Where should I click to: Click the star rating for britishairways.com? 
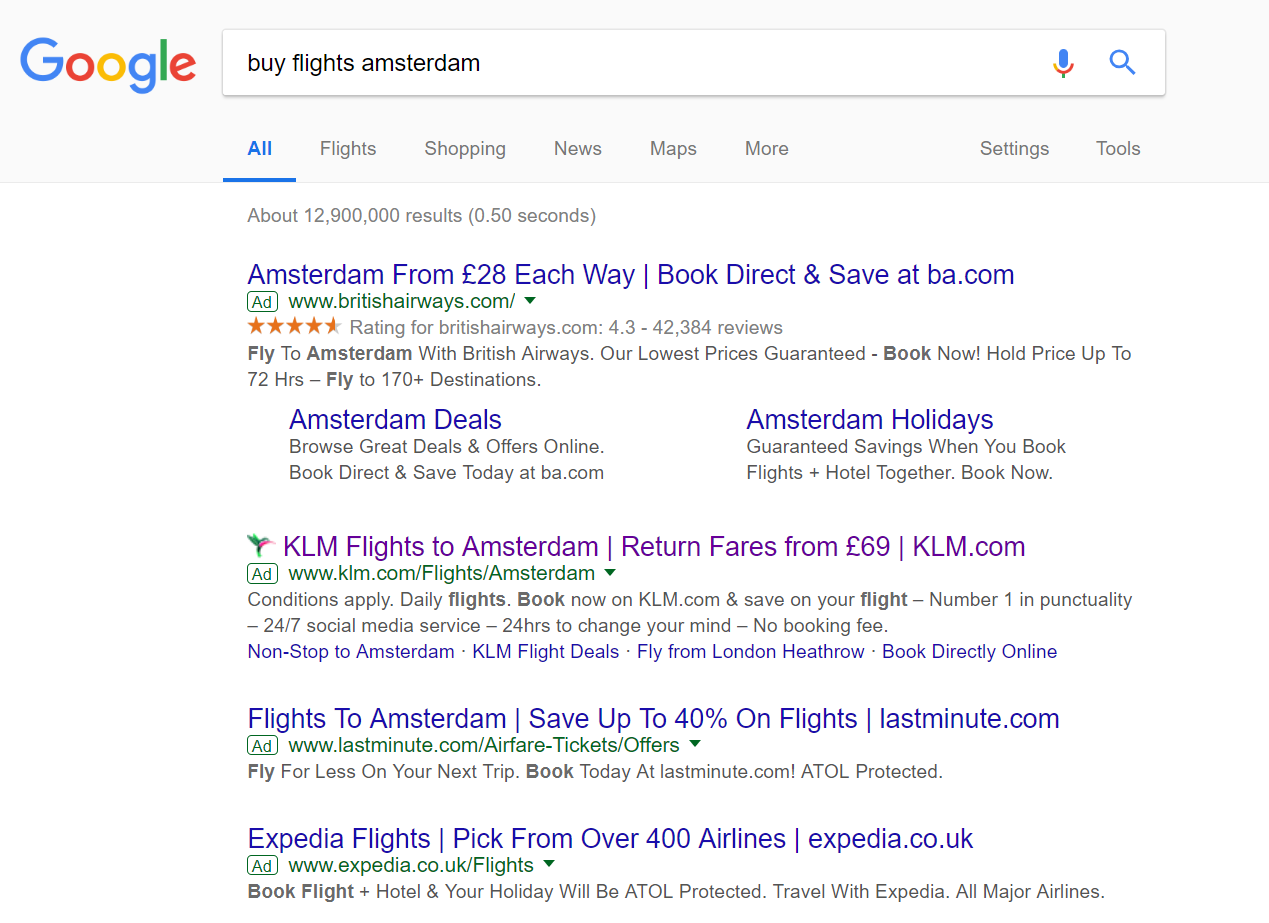294,326
